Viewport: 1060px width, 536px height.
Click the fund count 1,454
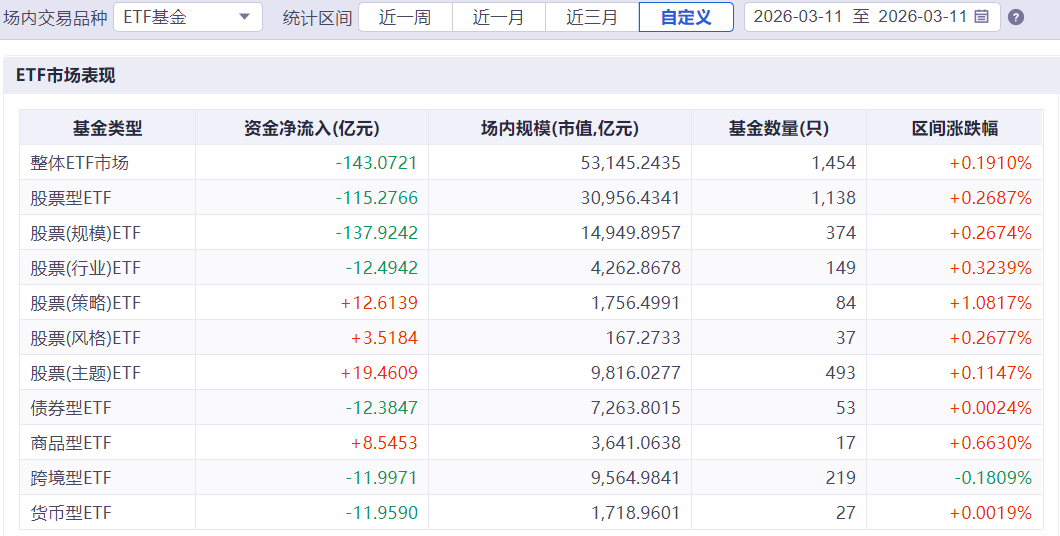coord(835,163)
